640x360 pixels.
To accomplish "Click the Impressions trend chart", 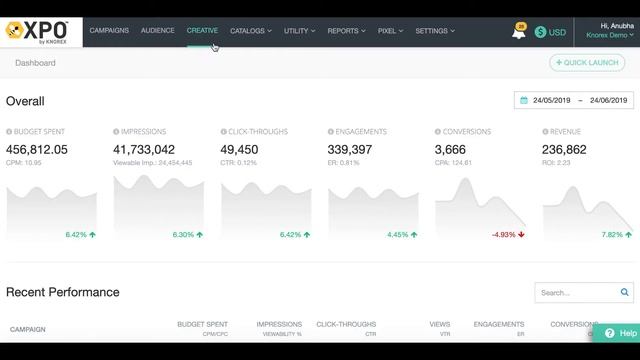I will pos(159,207).
